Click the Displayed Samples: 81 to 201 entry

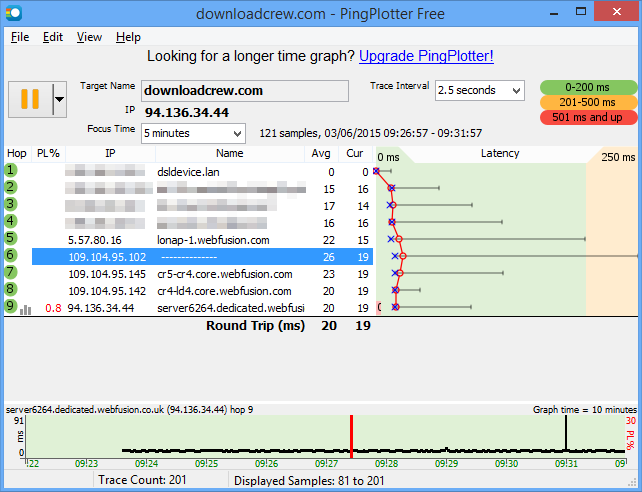(309, 481)
